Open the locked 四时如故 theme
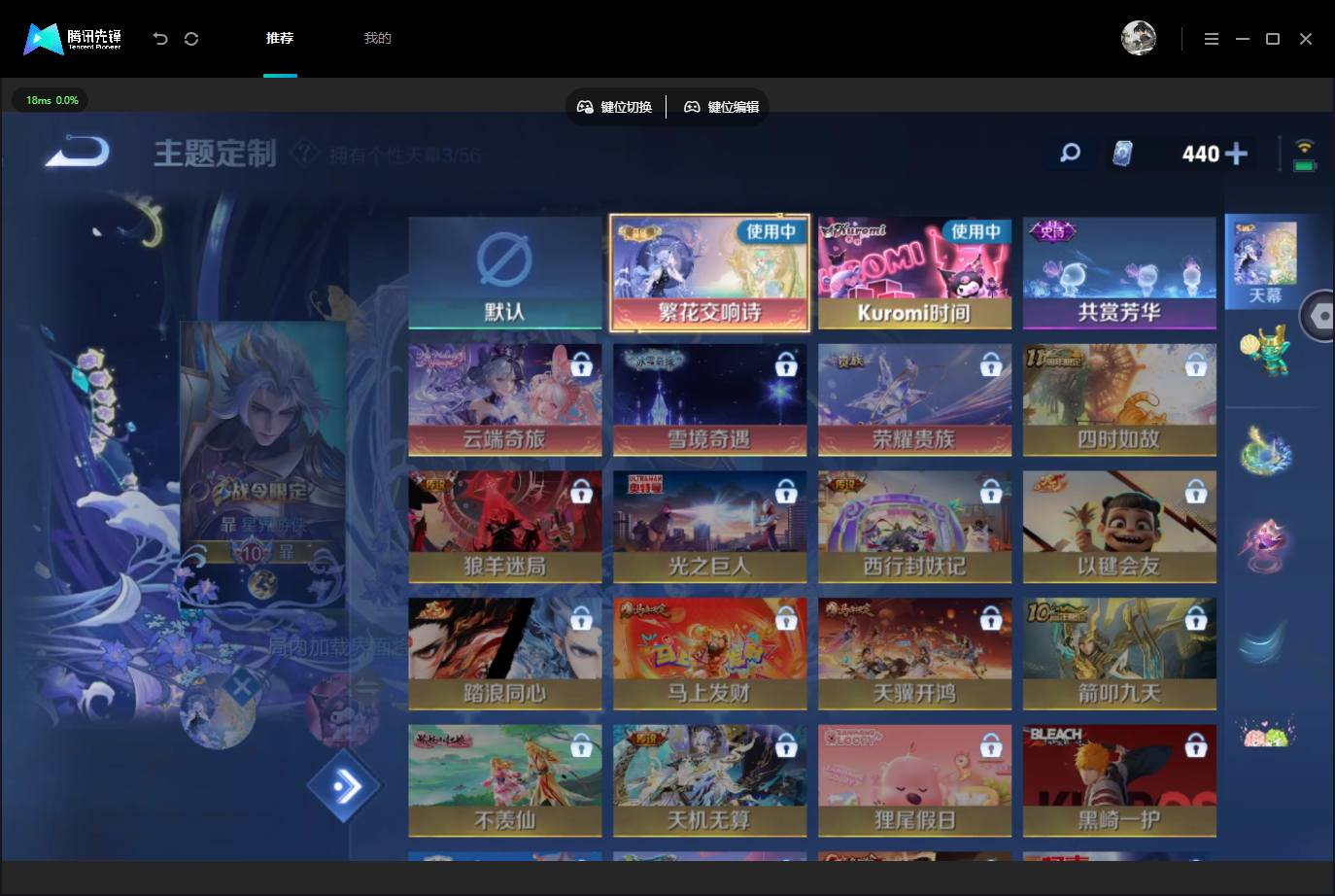Image resolution: width=1335 pixels, height=896 pixels. pos(1119,399)
